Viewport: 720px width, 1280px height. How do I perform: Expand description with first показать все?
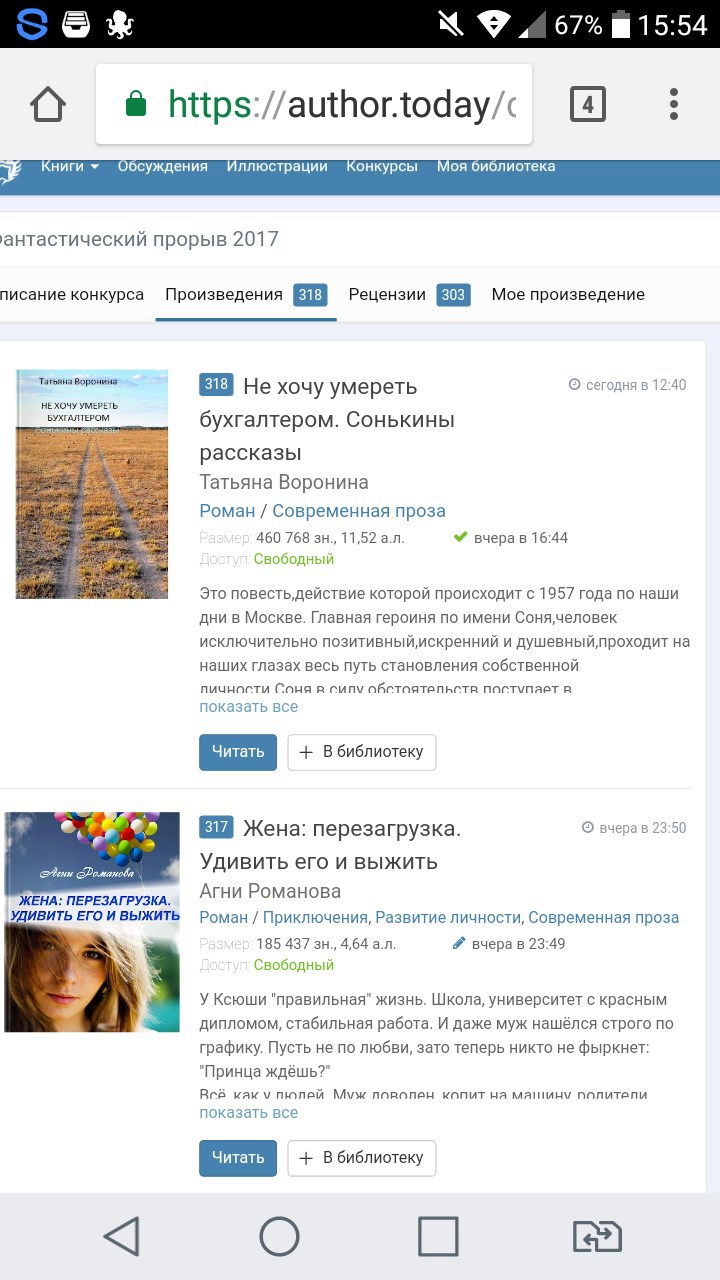click(x=248, y=707)
